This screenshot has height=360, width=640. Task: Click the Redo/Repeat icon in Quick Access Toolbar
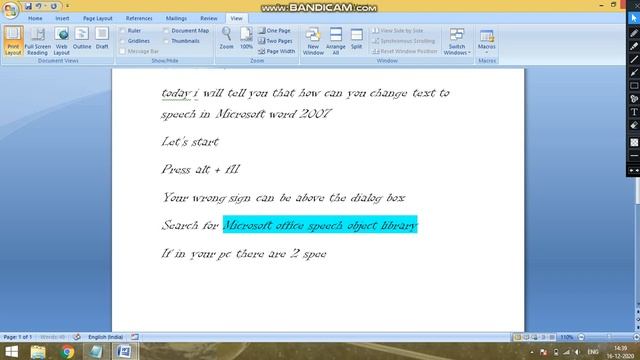pyautogui.click(x=53, y=6)
